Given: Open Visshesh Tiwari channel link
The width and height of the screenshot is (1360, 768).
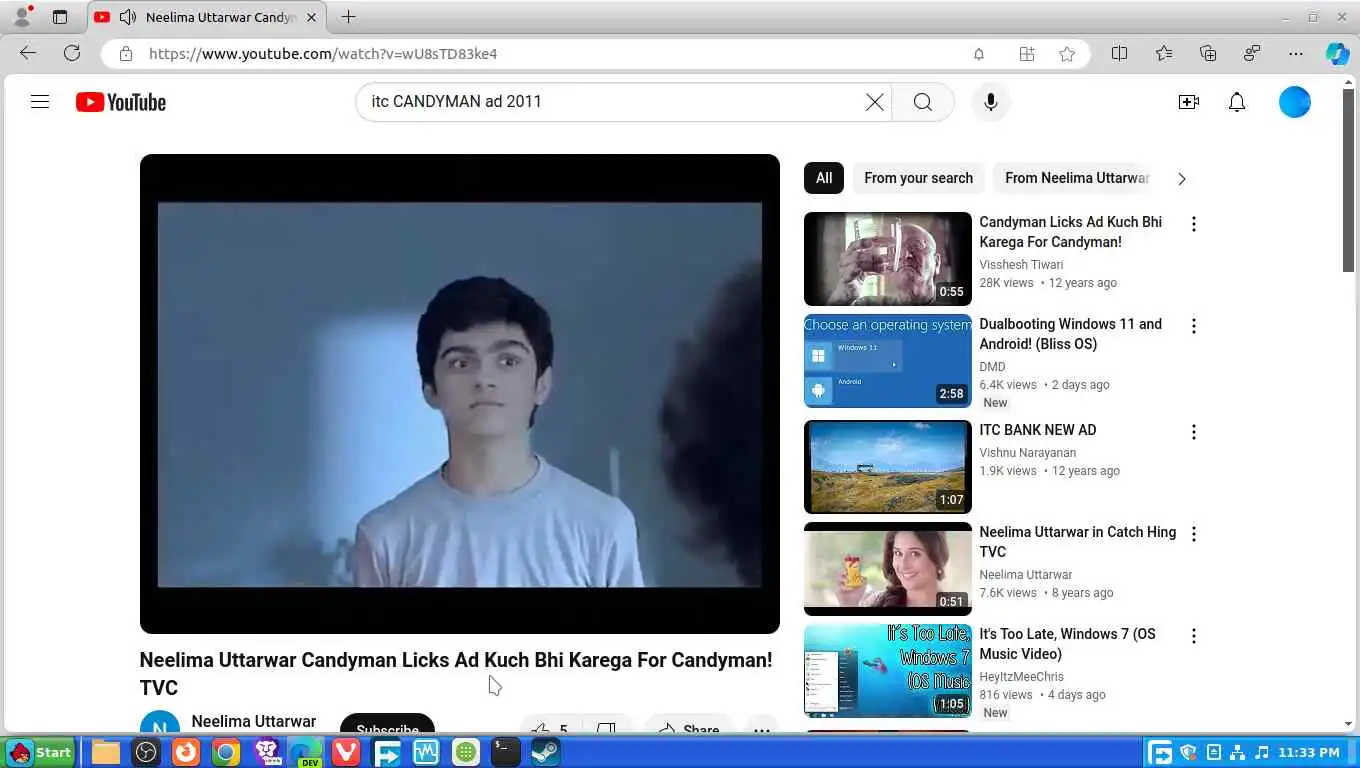Looking at the screenshot, I should pyautogui.click(x=1021, y=265).
